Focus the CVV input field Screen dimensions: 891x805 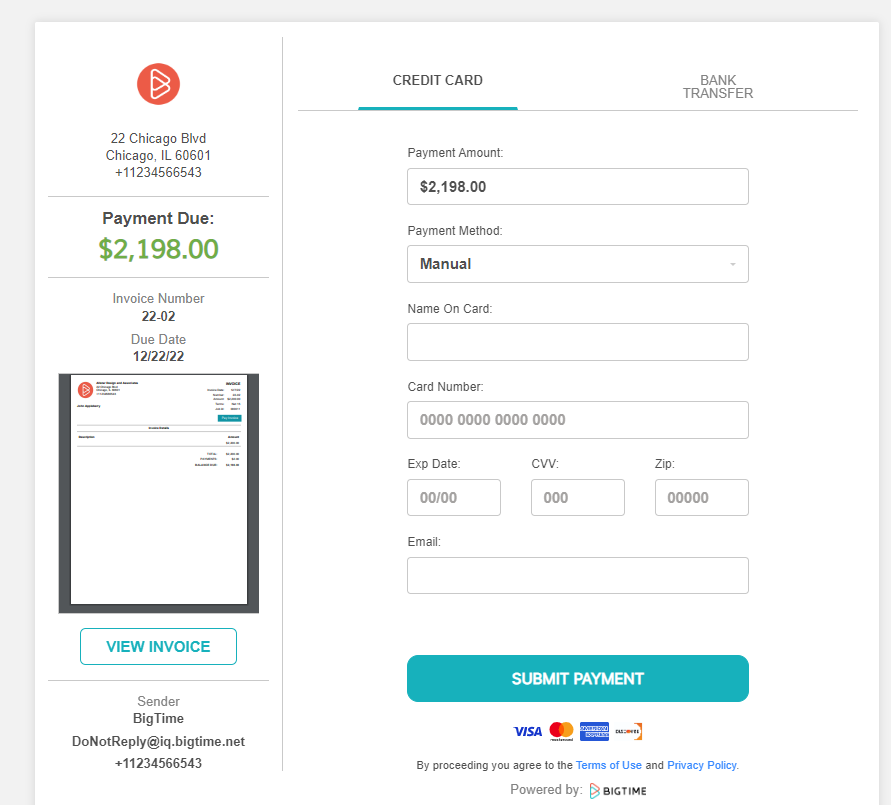click(578, 498)
